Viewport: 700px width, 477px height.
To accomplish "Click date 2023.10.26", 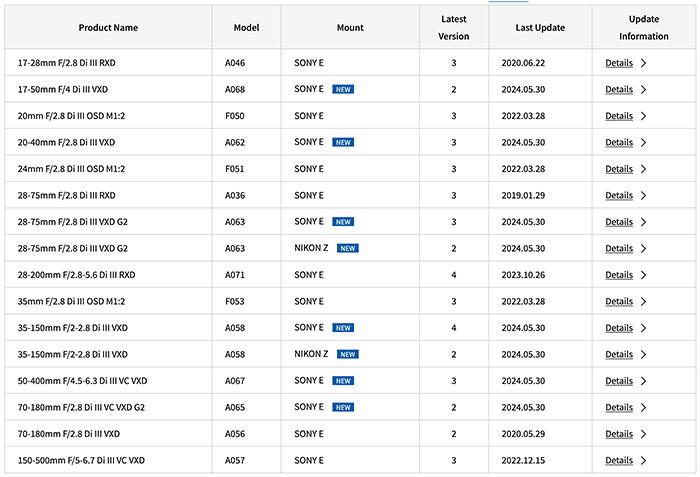I will tap(523, 275).
